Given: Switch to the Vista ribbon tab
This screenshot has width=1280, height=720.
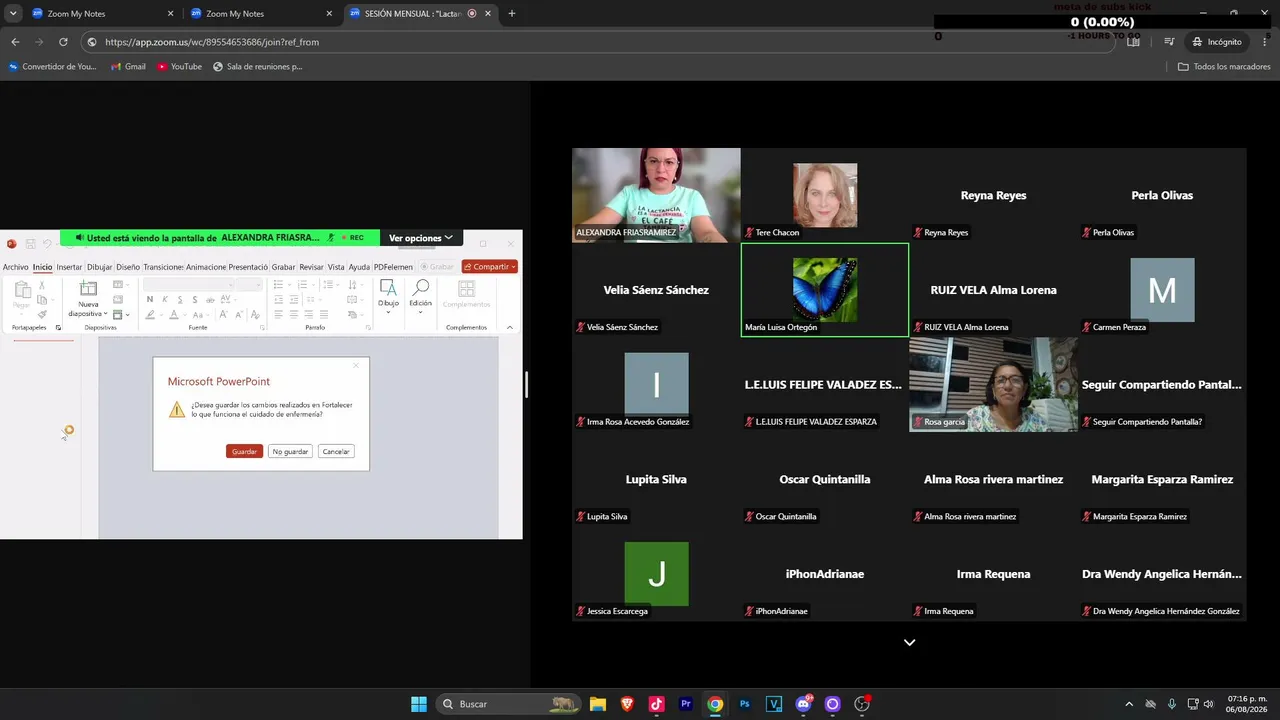Looking at the screenshot, I should coord(336,267).
